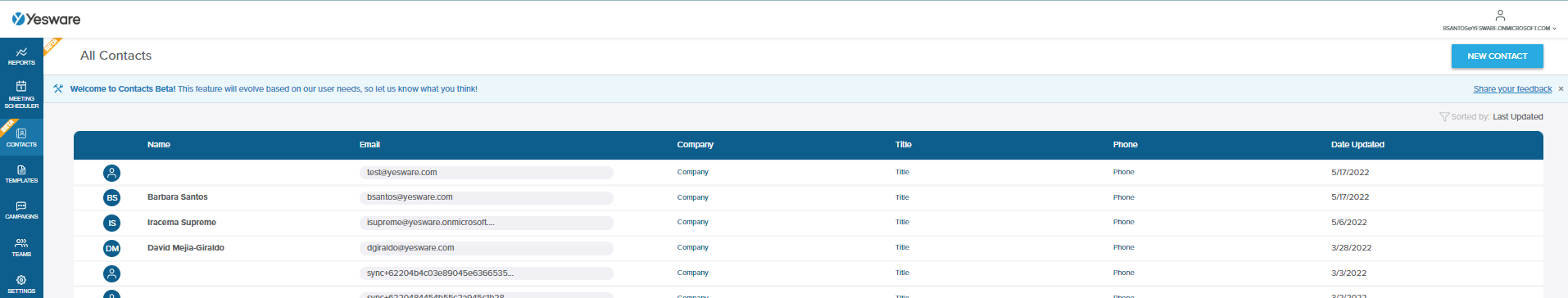Open the Reports section in sidebar
The width and height of the screenshot is (1568, 298).
pos(21,56)
